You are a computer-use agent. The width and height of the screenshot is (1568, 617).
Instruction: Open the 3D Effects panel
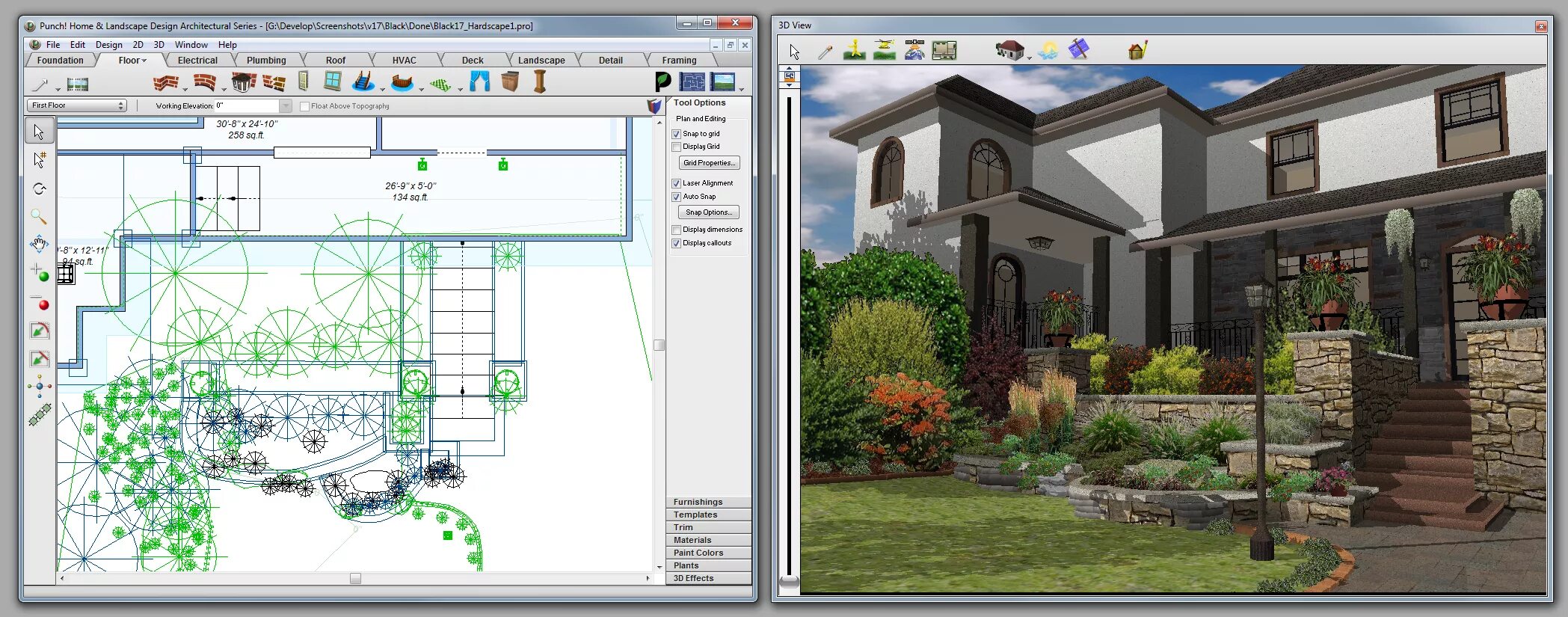[x=708, y=579]
